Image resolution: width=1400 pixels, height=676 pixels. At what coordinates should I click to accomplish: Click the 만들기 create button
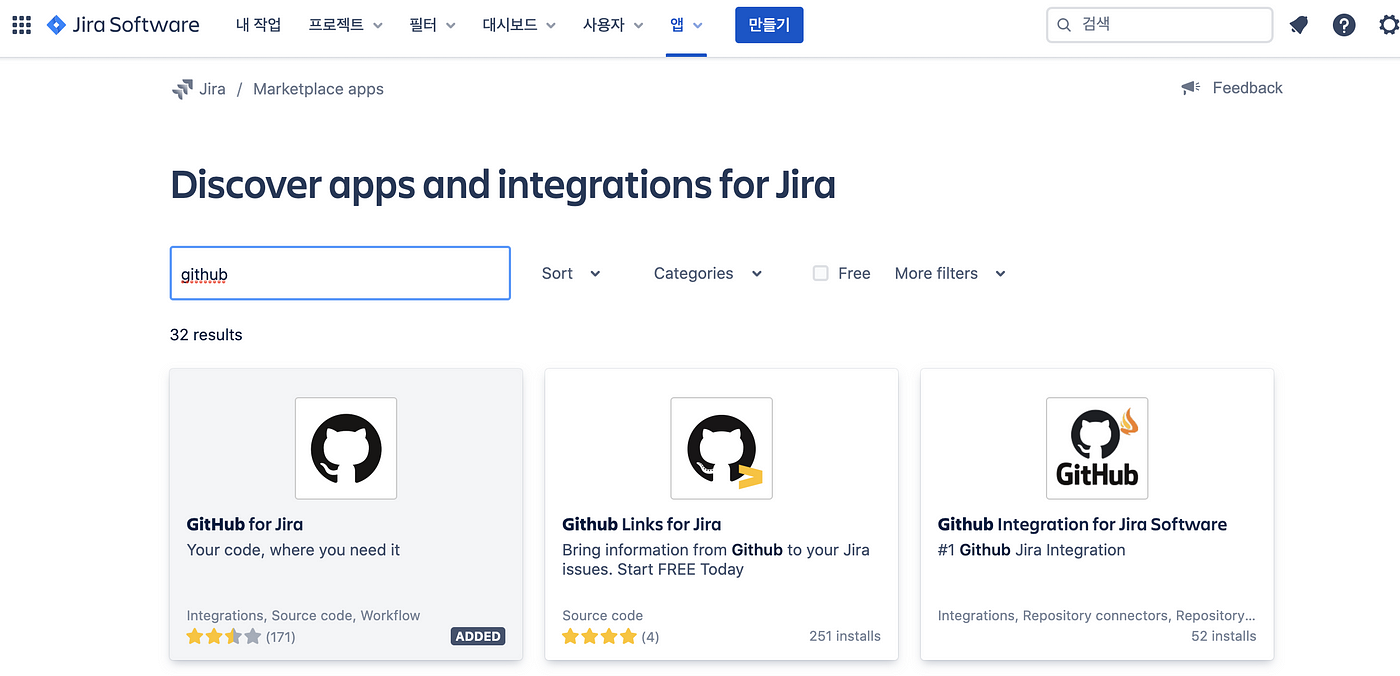pyautogui.click(x=769, y=25)
